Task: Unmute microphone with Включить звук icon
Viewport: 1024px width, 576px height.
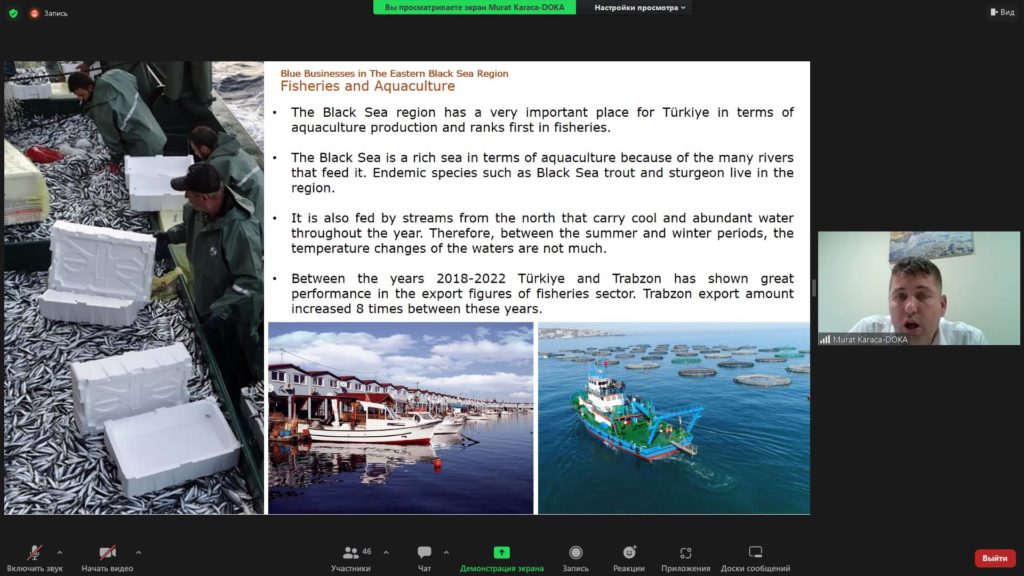Action: [35, 553]
